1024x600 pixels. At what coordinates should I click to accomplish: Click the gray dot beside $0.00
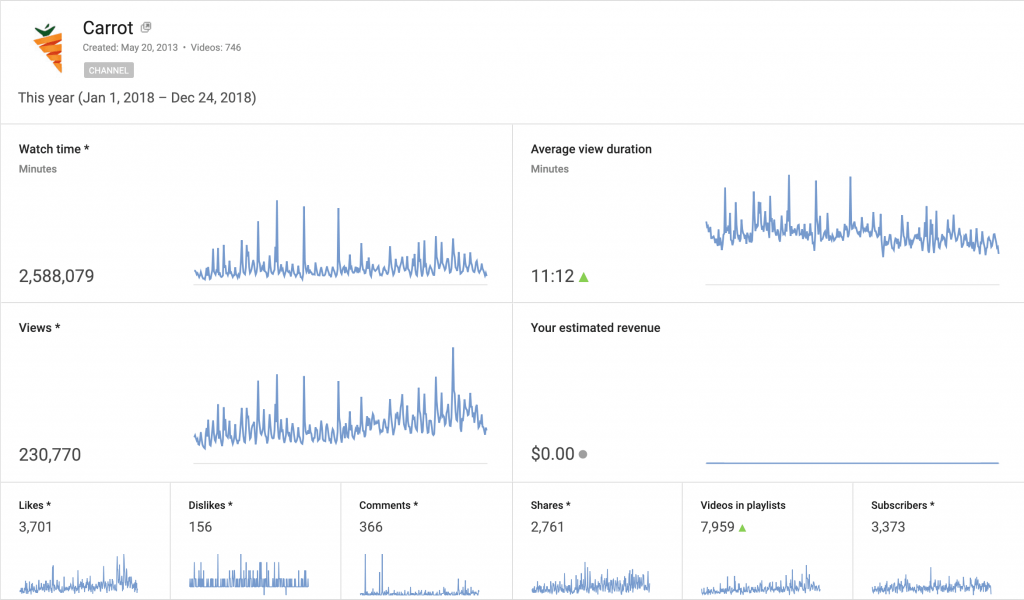583,454
